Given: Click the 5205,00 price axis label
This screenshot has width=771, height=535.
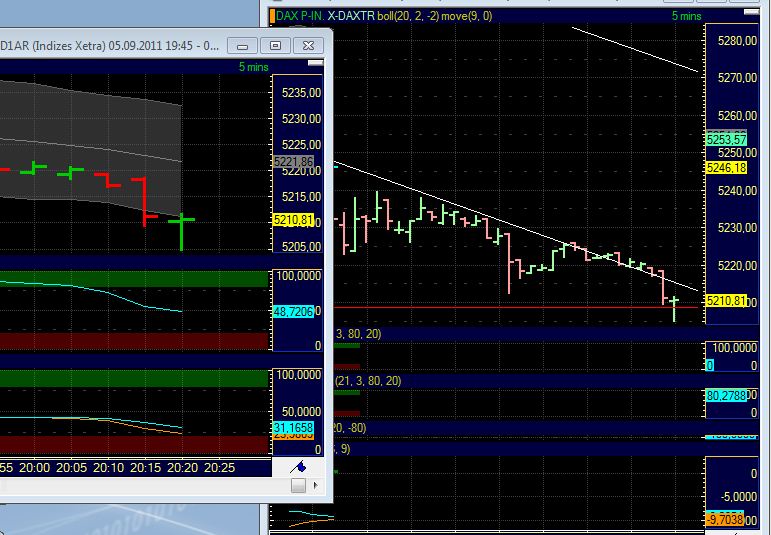Looking at the screenshot, I should (301, 246).
